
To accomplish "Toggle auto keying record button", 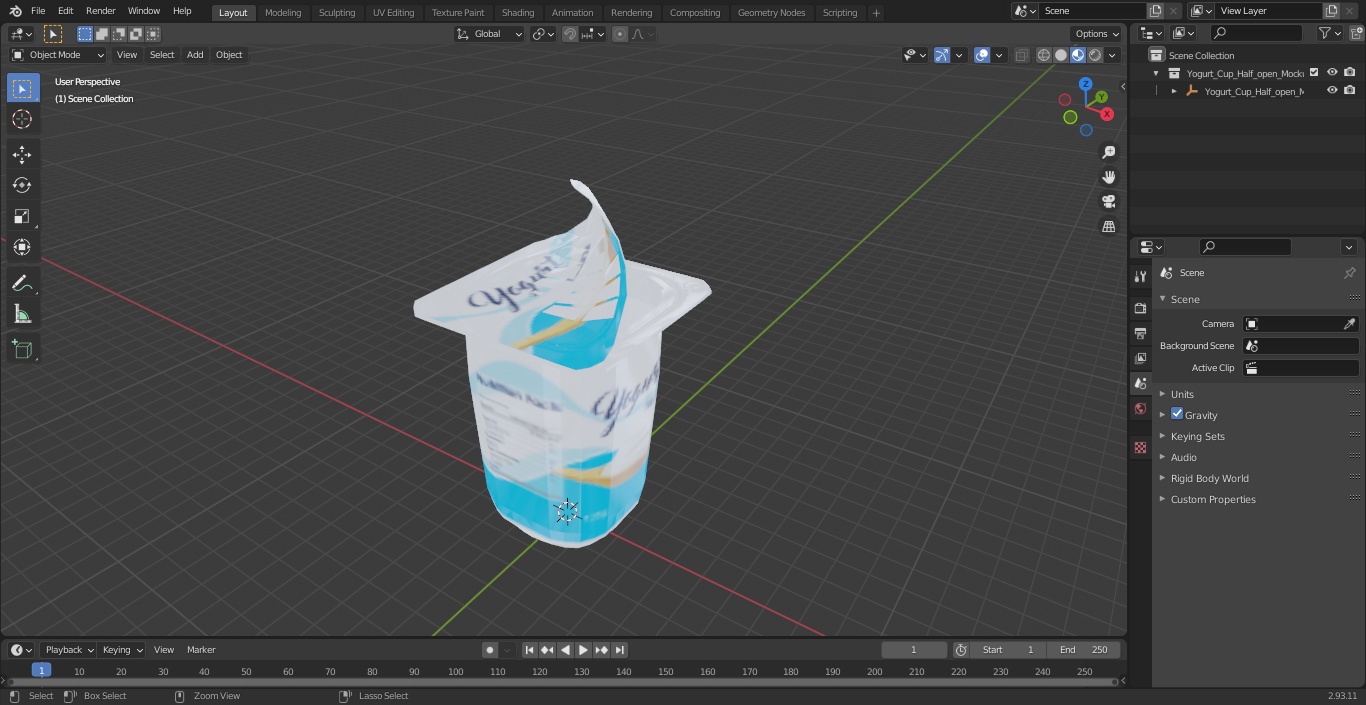I will click(x=490, y=650).
